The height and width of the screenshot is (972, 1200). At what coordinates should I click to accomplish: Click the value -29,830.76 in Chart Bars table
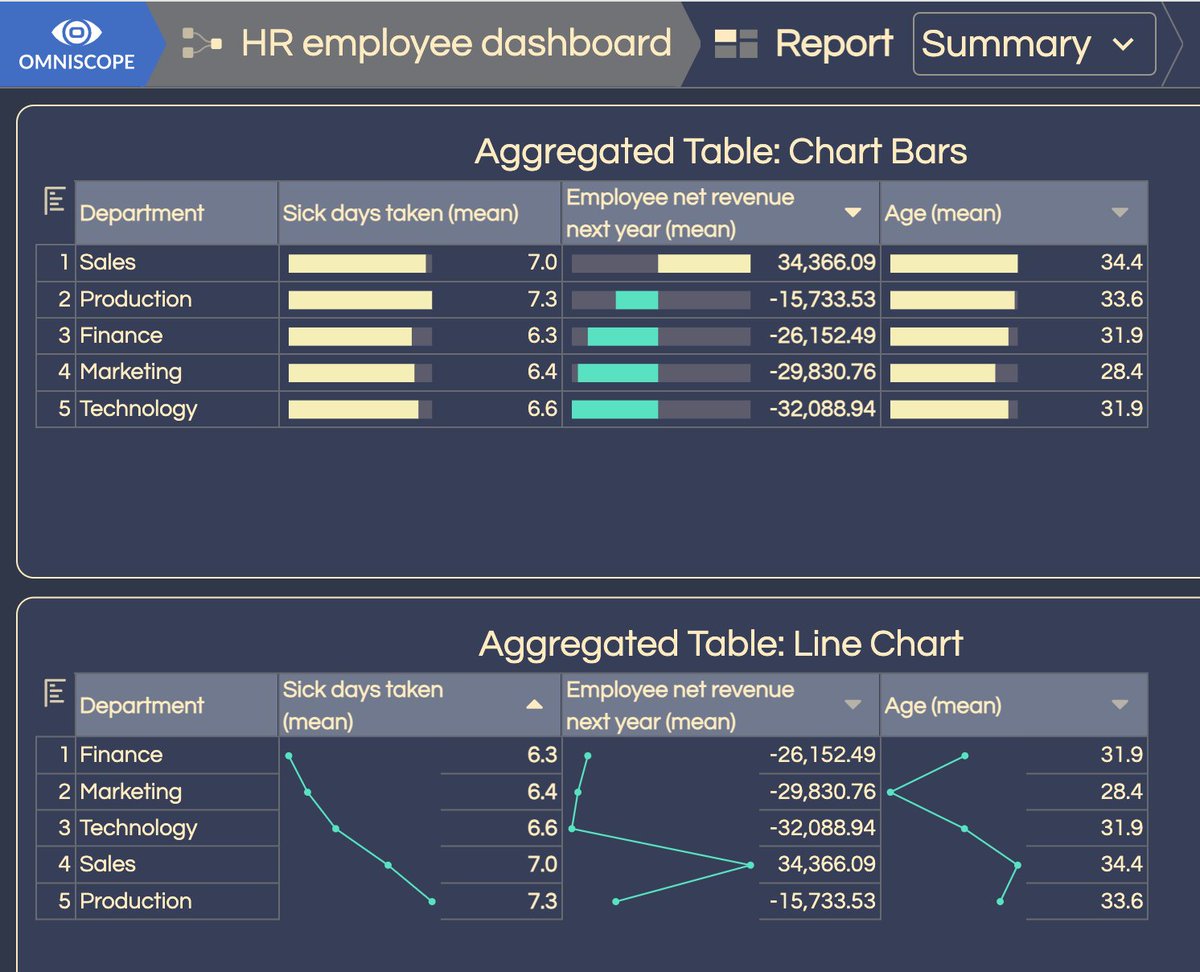pos(822,372)
